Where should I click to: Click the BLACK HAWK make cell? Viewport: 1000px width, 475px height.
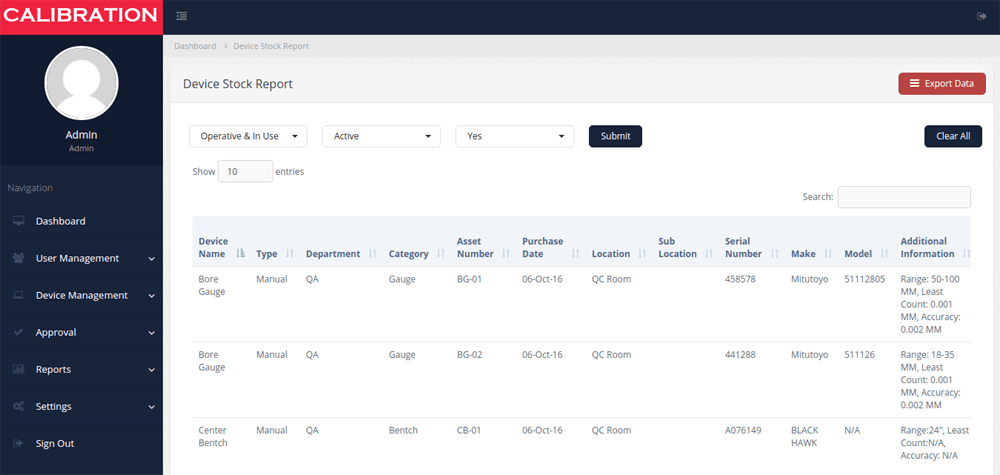tap(805, 437)
